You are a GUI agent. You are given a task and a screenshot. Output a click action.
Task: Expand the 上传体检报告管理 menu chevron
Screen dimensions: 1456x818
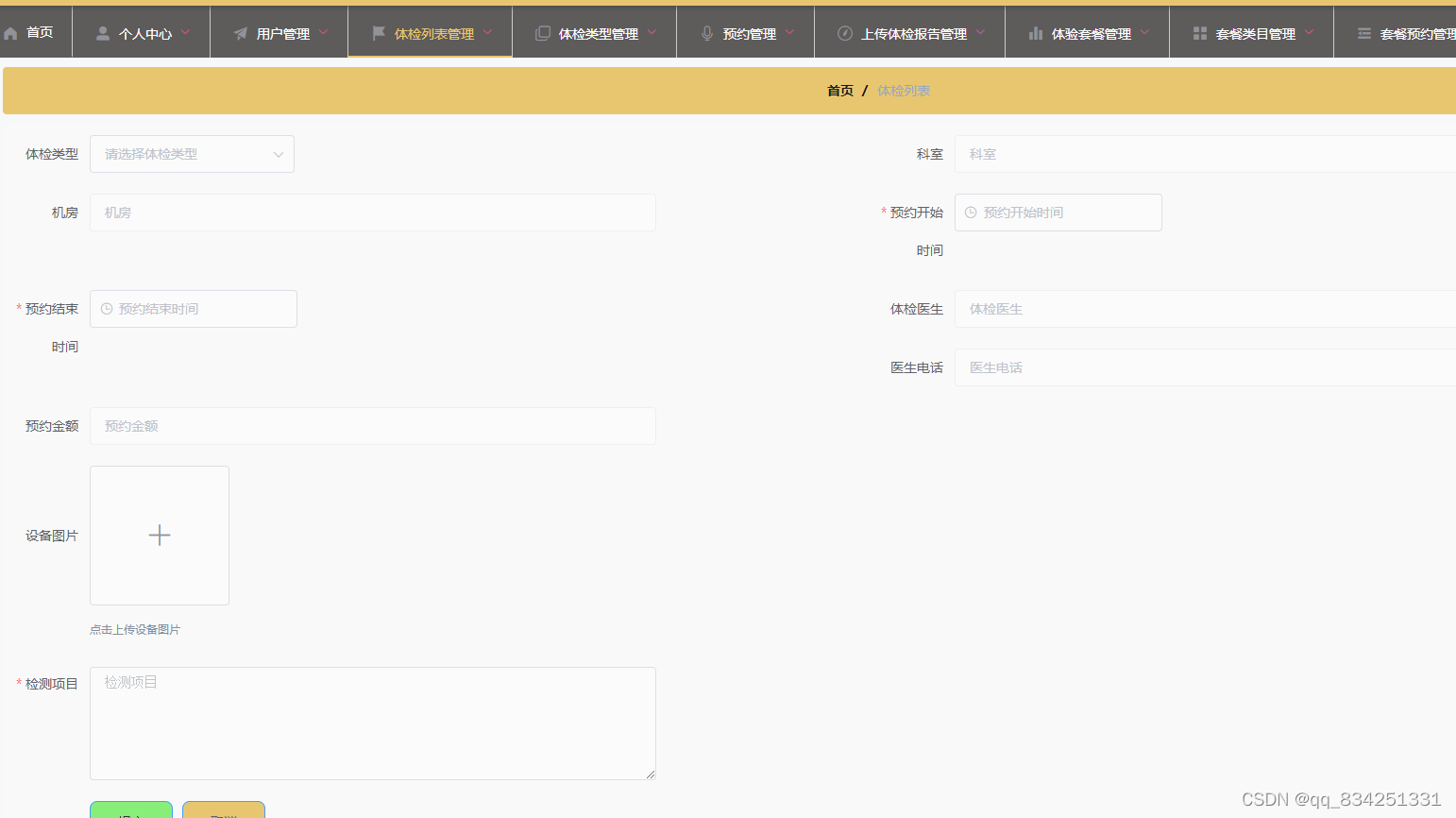(981, 32)
